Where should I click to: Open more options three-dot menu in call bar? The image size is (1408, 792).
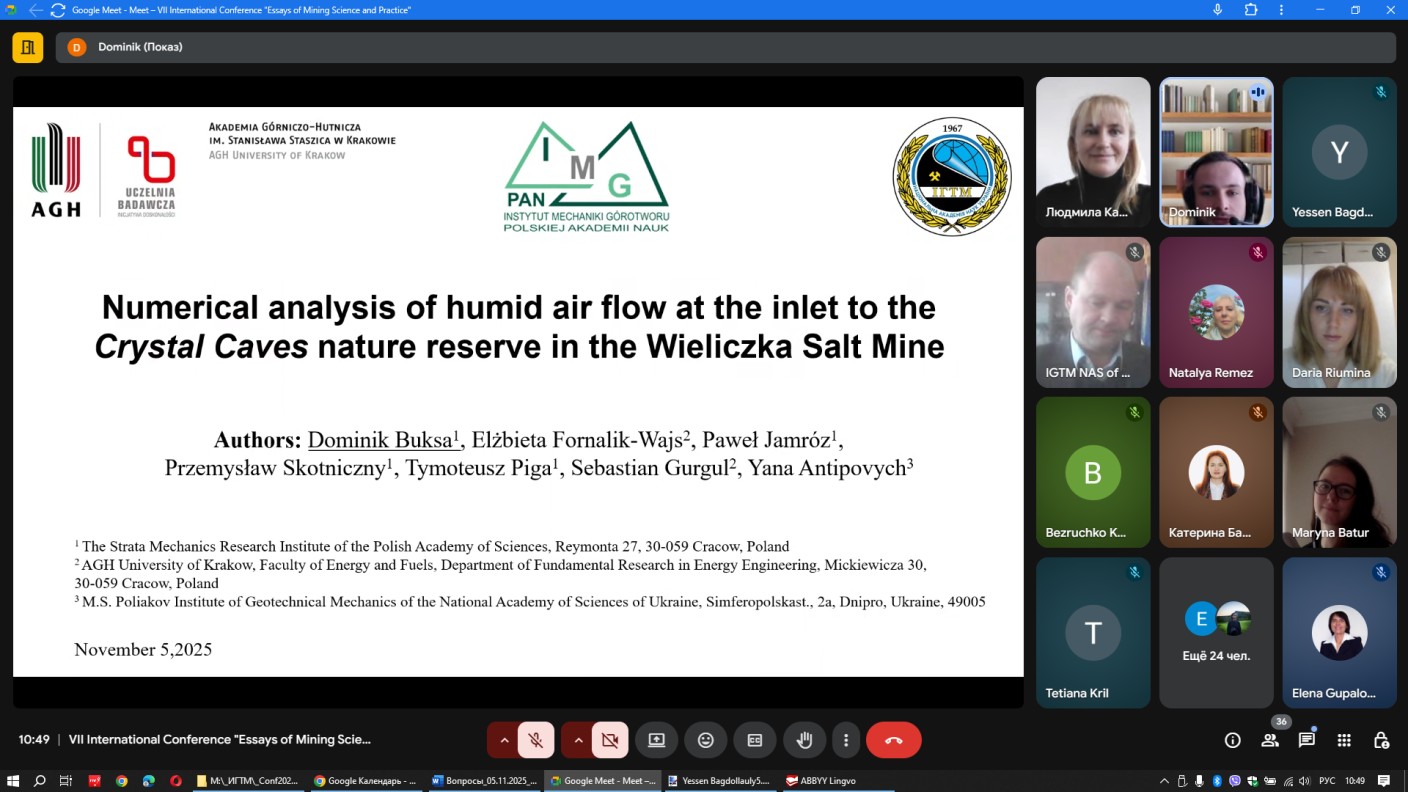[x=846, y=740]
